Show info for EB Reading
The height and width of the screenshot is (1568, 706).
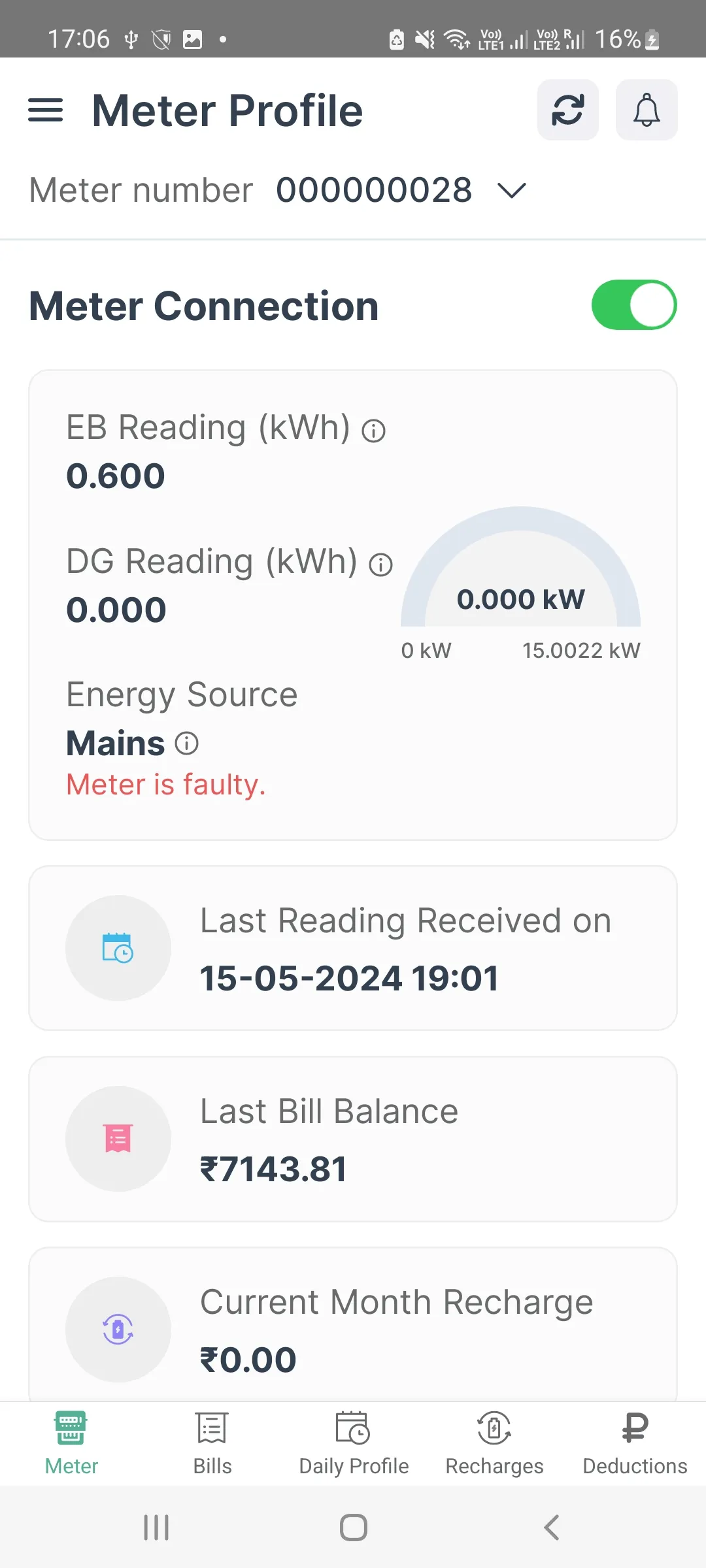(x=374, y=431)
